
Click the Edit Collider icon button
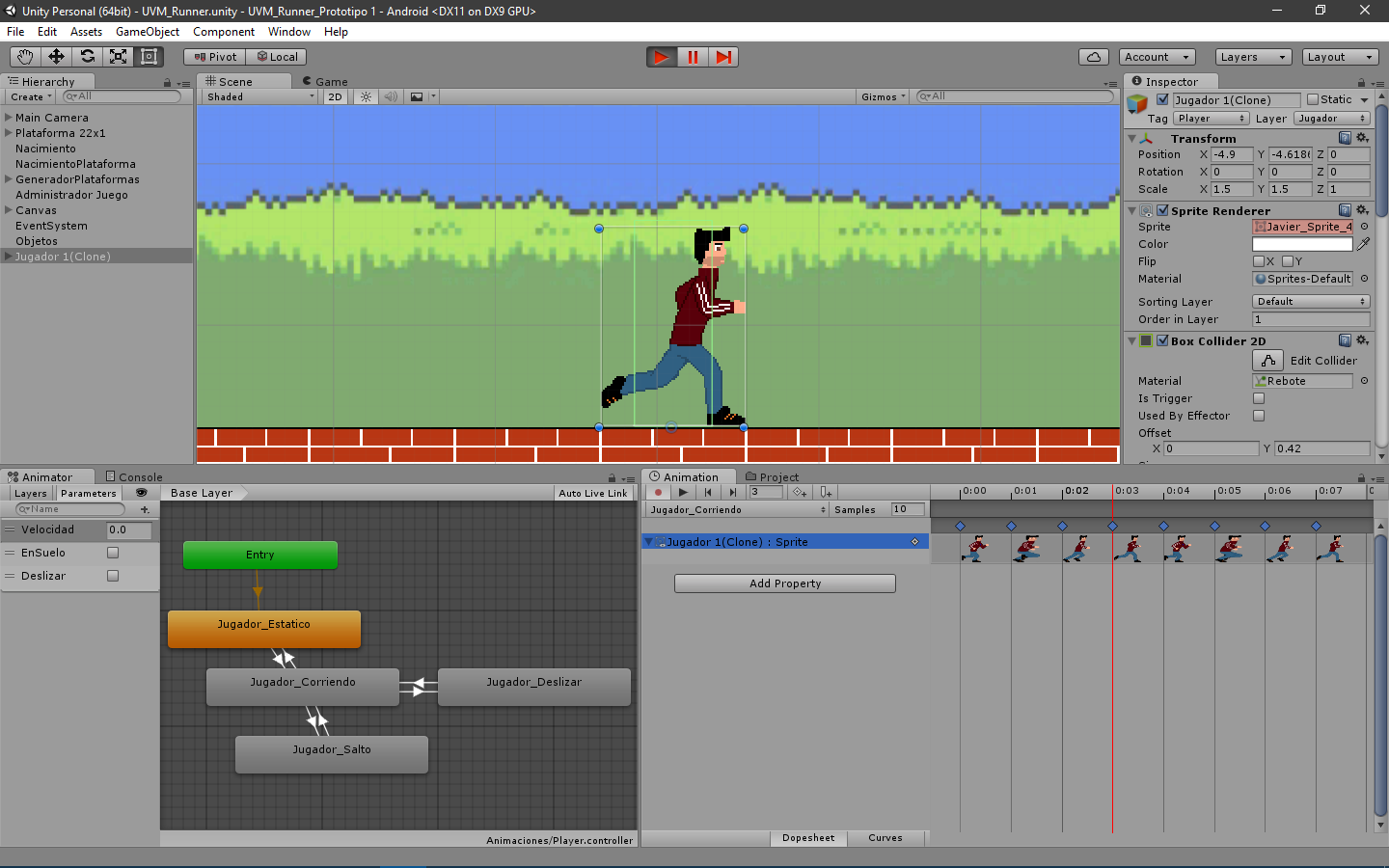[x=1268, y=361]
